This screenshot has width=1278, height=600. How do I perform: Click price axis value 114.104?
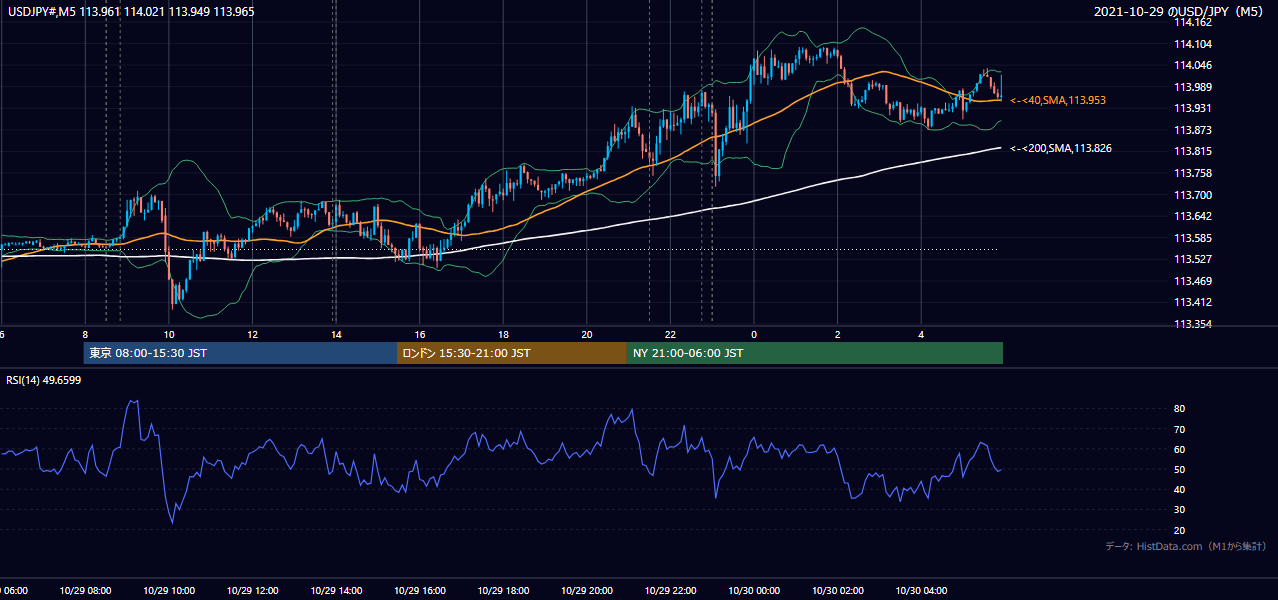[x=1193, y=44]
